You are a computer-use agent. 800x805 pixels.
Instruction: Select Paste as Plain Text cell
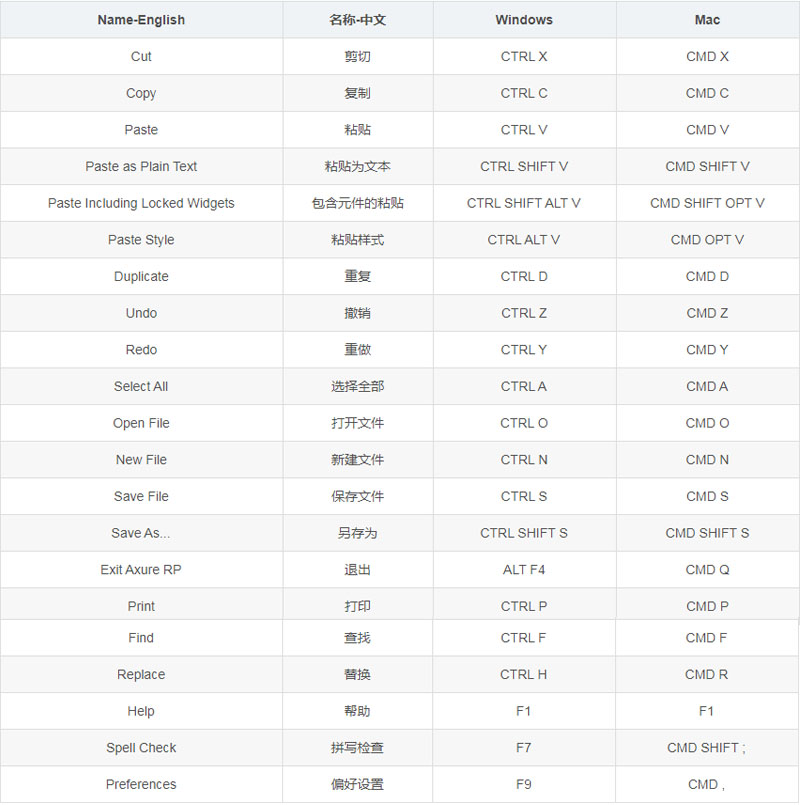click(x=141, y=167)
